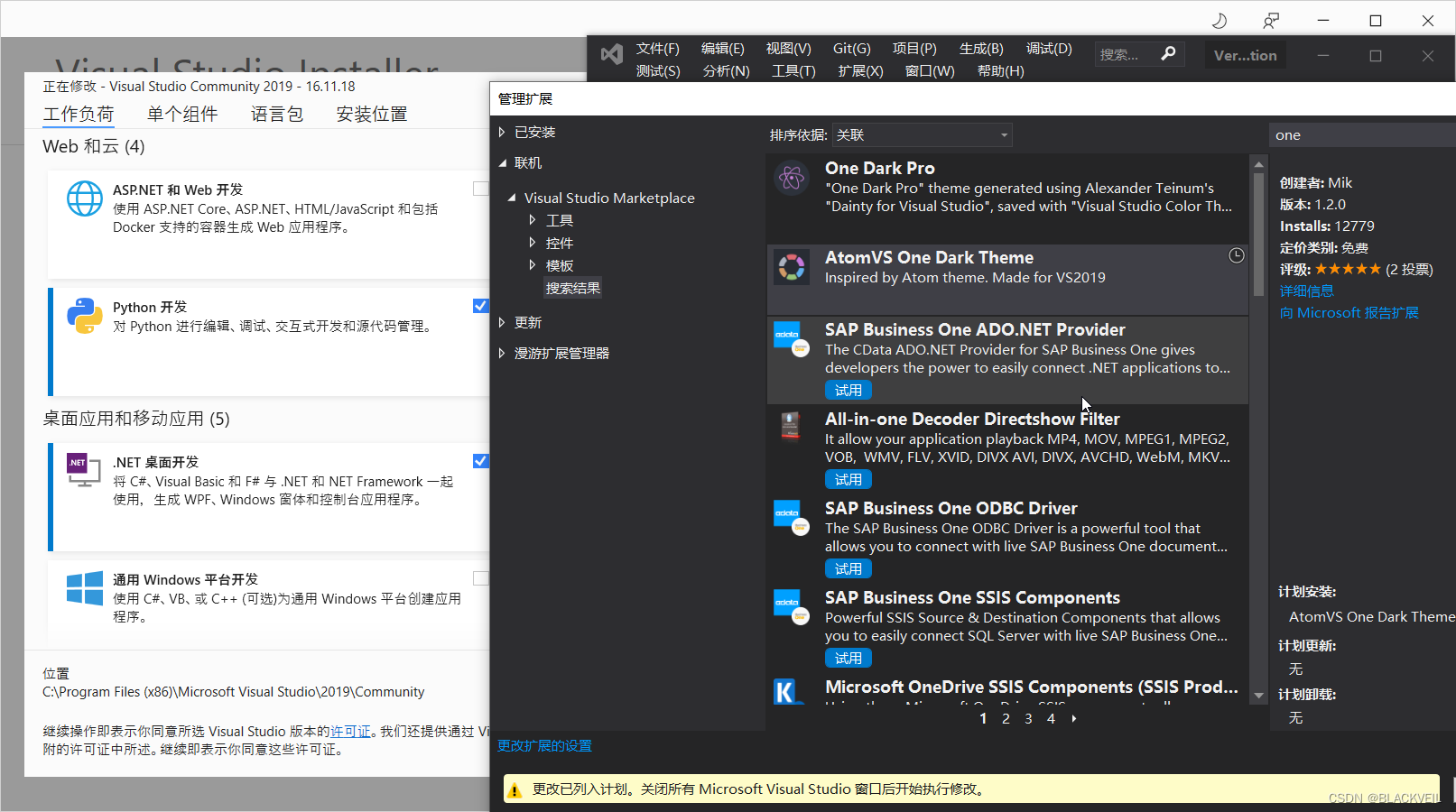Go to results page 3
The image size is (1456, 812).
[1028, 719]
